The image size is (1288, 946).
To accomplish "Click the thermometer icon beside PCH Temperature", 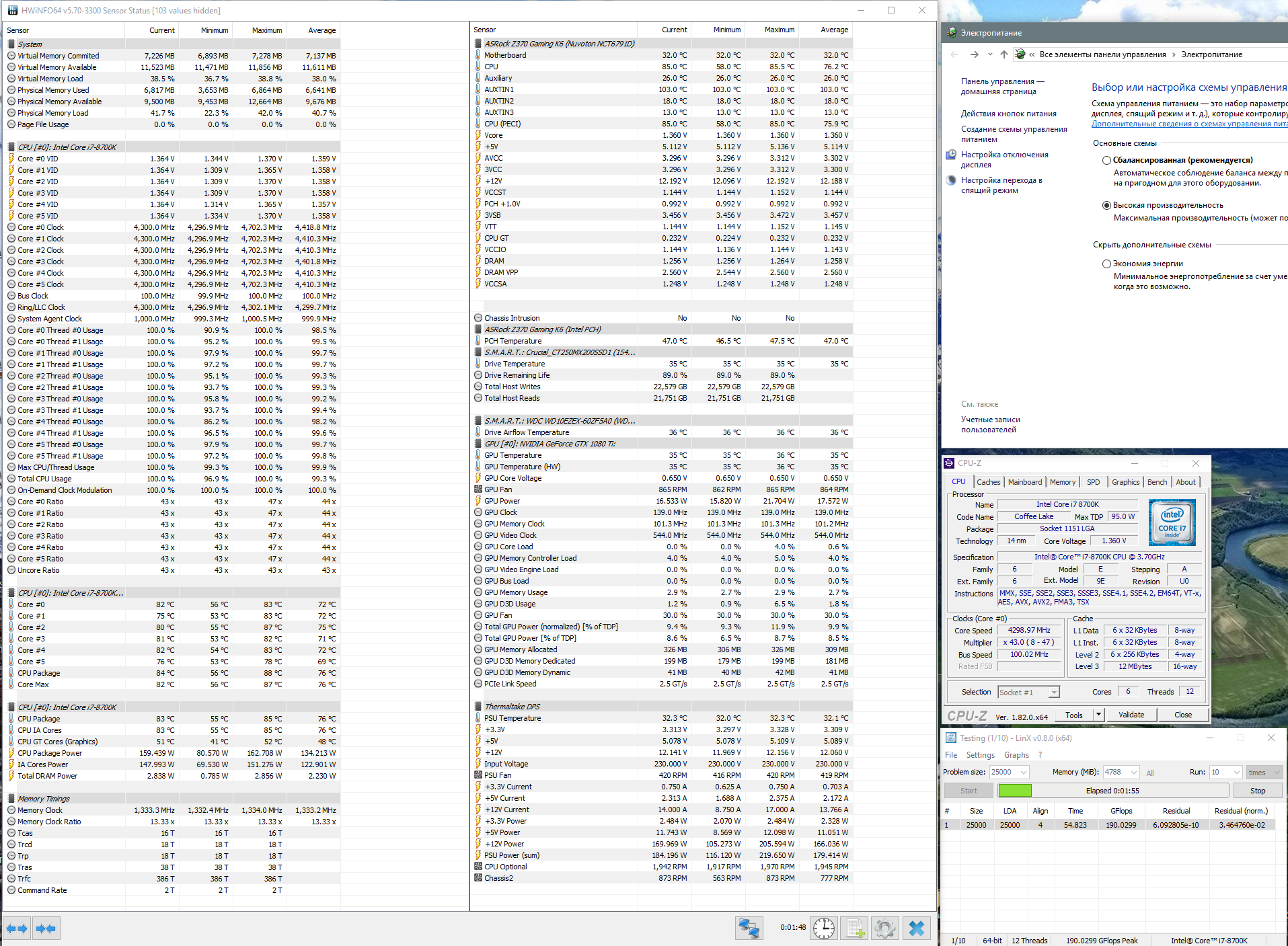I will [478, 341].
